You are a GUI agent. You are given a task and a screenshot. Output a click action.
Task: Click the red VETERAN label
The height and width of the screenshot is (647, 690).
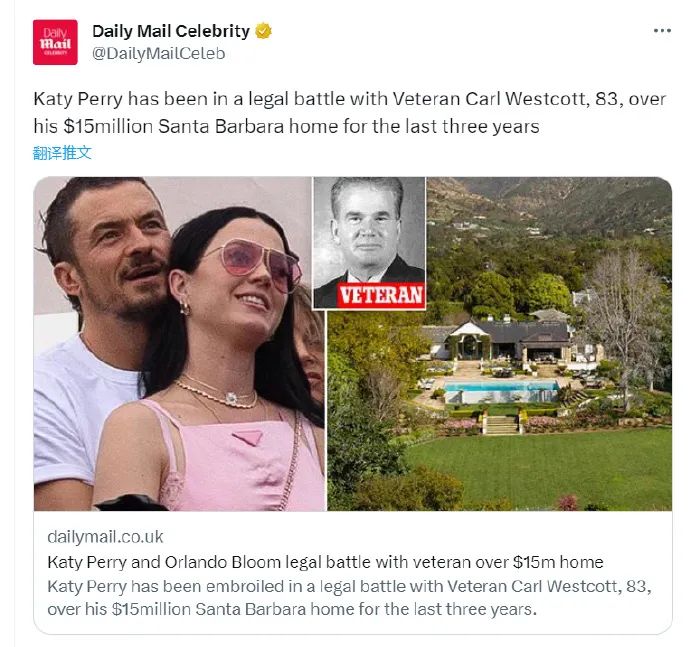coord(381,295)
